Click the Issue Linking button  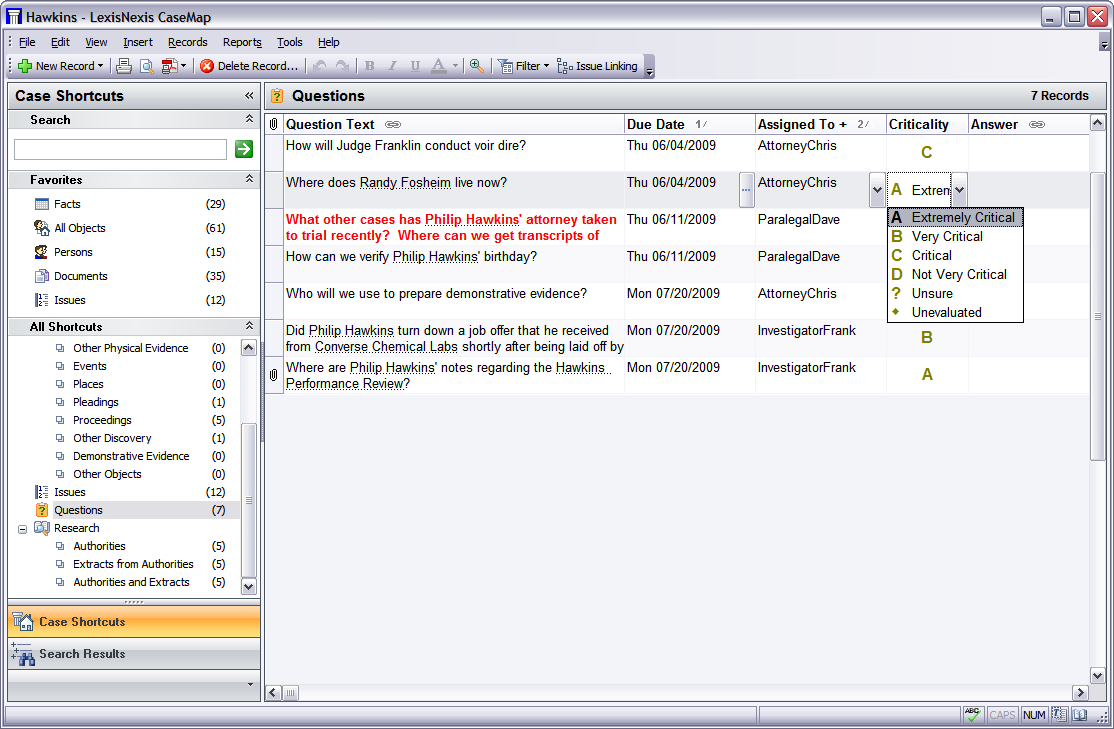[x=597, y=66]
